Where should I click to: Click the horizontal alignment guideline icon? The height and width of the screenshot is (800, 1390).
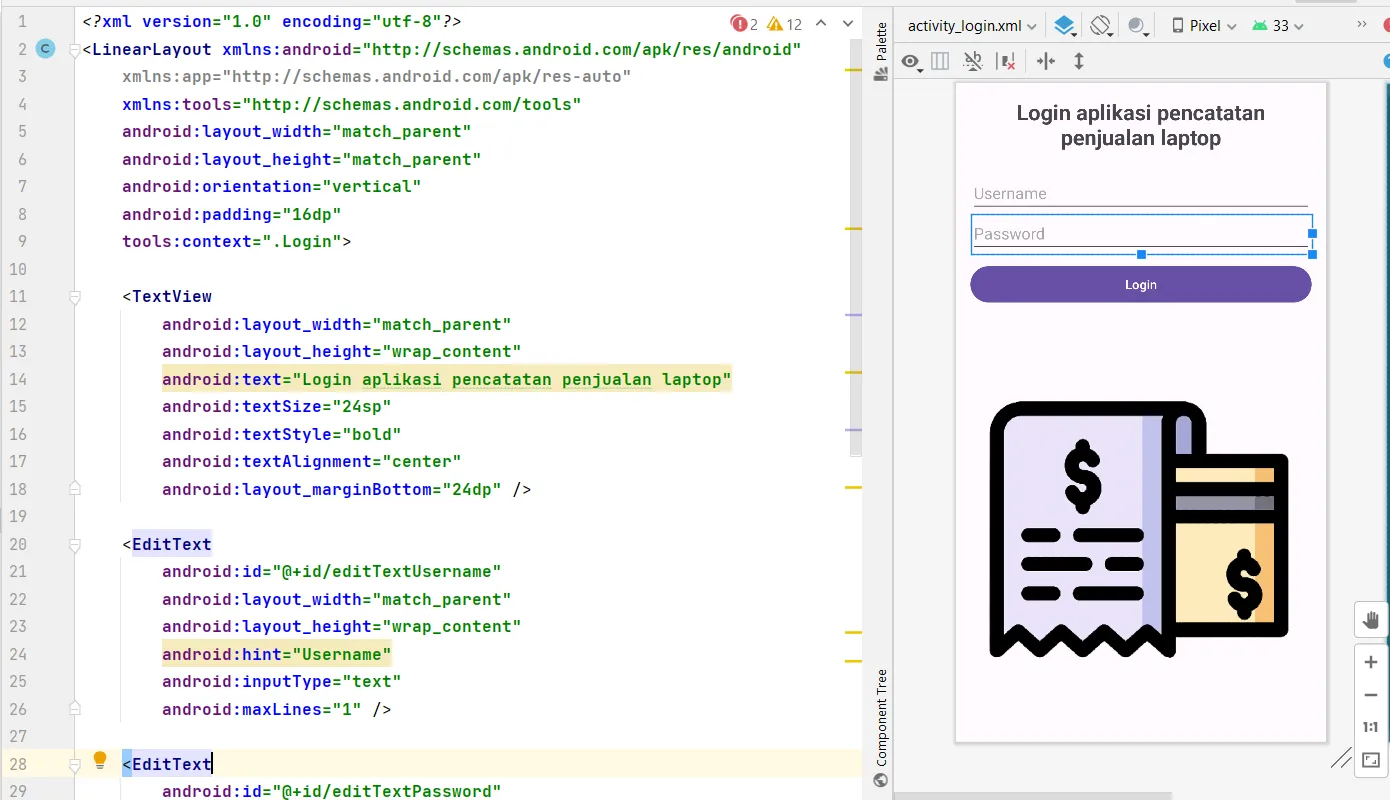1046,61
